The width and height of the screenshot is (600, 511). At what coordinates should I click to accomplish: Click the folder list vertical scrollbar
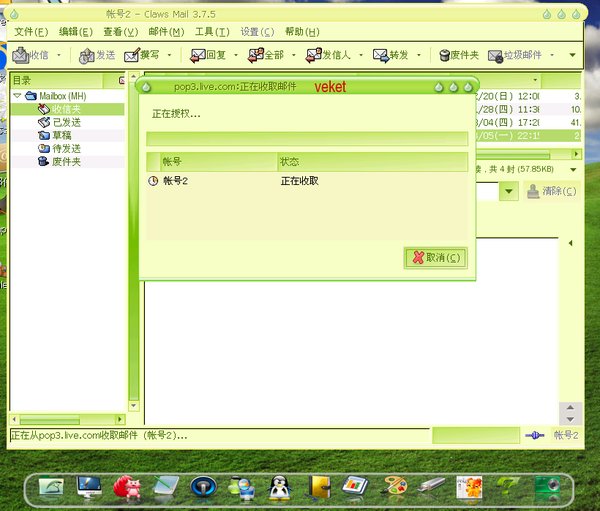pos(134,242)
